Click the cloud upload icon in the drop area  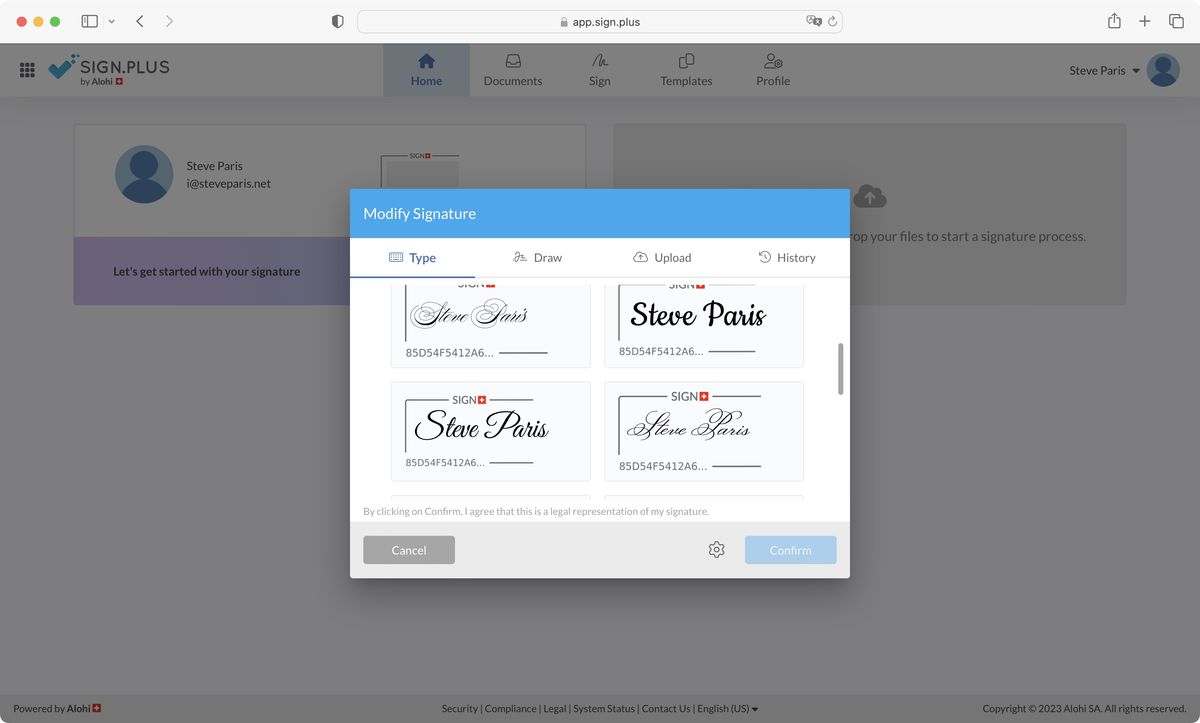[869, 197]
